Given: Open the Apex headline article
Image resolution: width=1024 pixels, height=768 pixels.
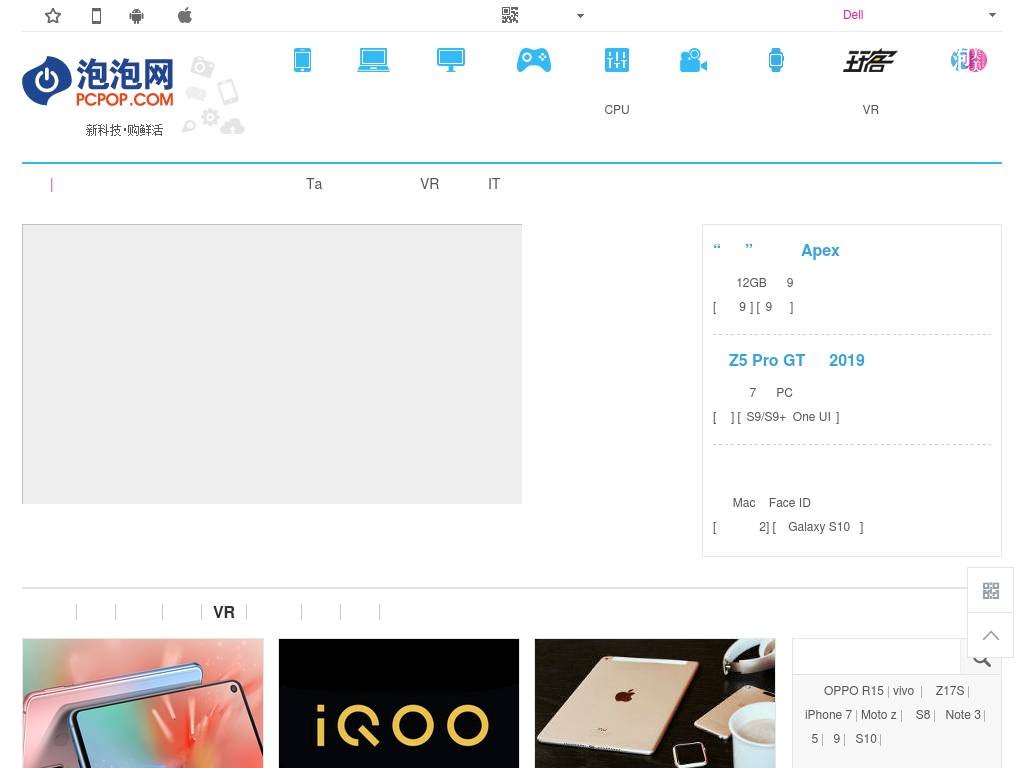Looking at the screenshot, I should click(776, 250).
